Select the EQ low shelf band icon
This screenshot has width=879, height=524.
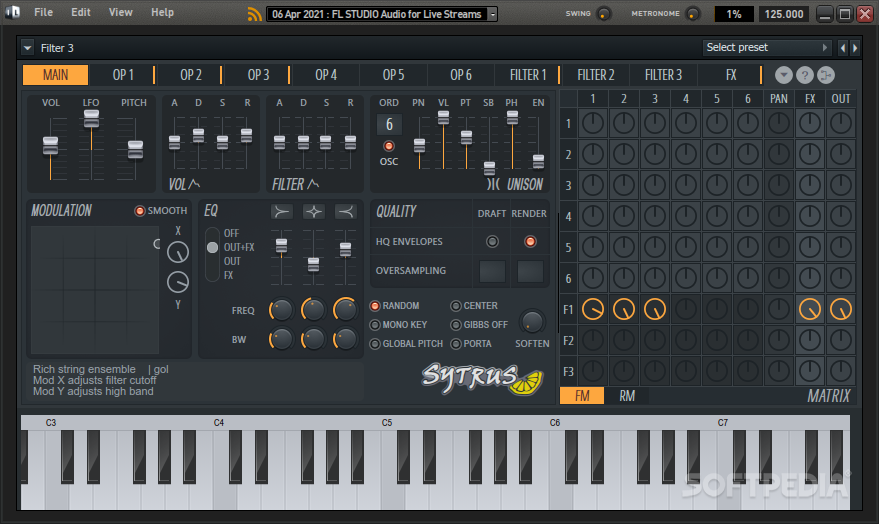281,212
